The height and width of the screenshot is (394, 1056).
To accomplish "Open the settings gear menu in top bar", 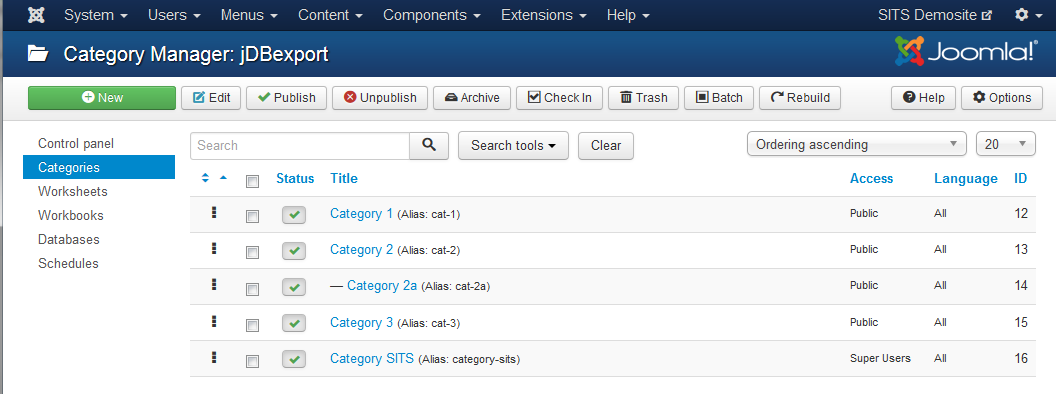I will [x=1028, y=15].
